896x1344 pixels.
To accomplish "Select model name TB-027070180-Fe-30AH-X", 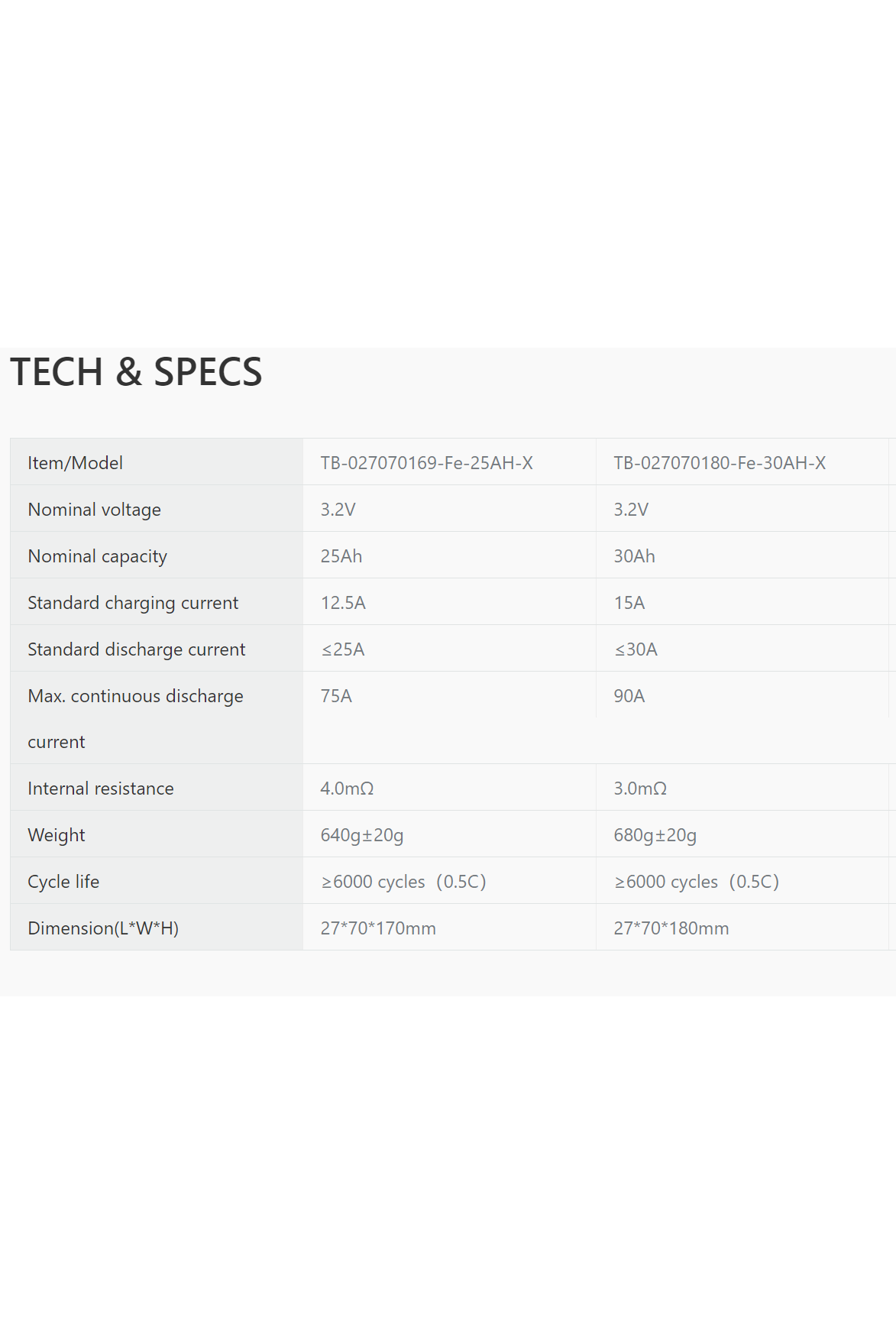I will [719, 463].
